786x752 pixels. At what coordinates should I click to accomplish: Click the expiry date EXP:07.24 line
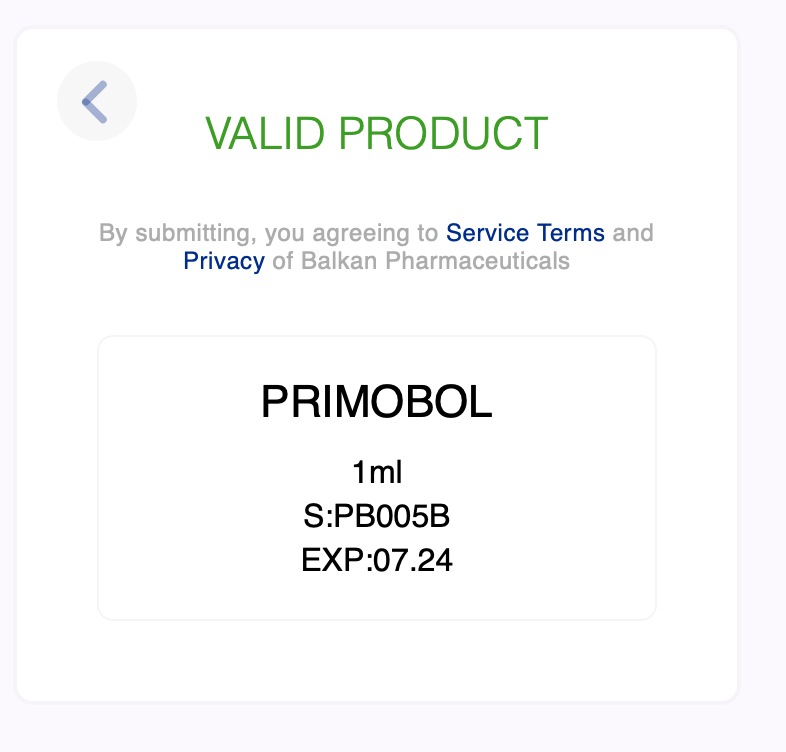tap(376, 560)
